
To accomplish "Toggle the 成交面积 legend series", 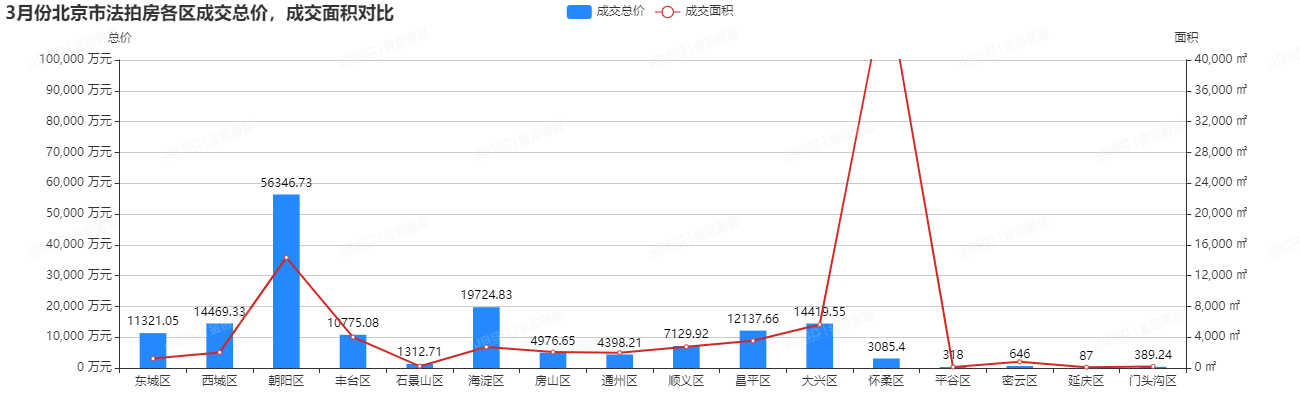I will coord(695,12).
